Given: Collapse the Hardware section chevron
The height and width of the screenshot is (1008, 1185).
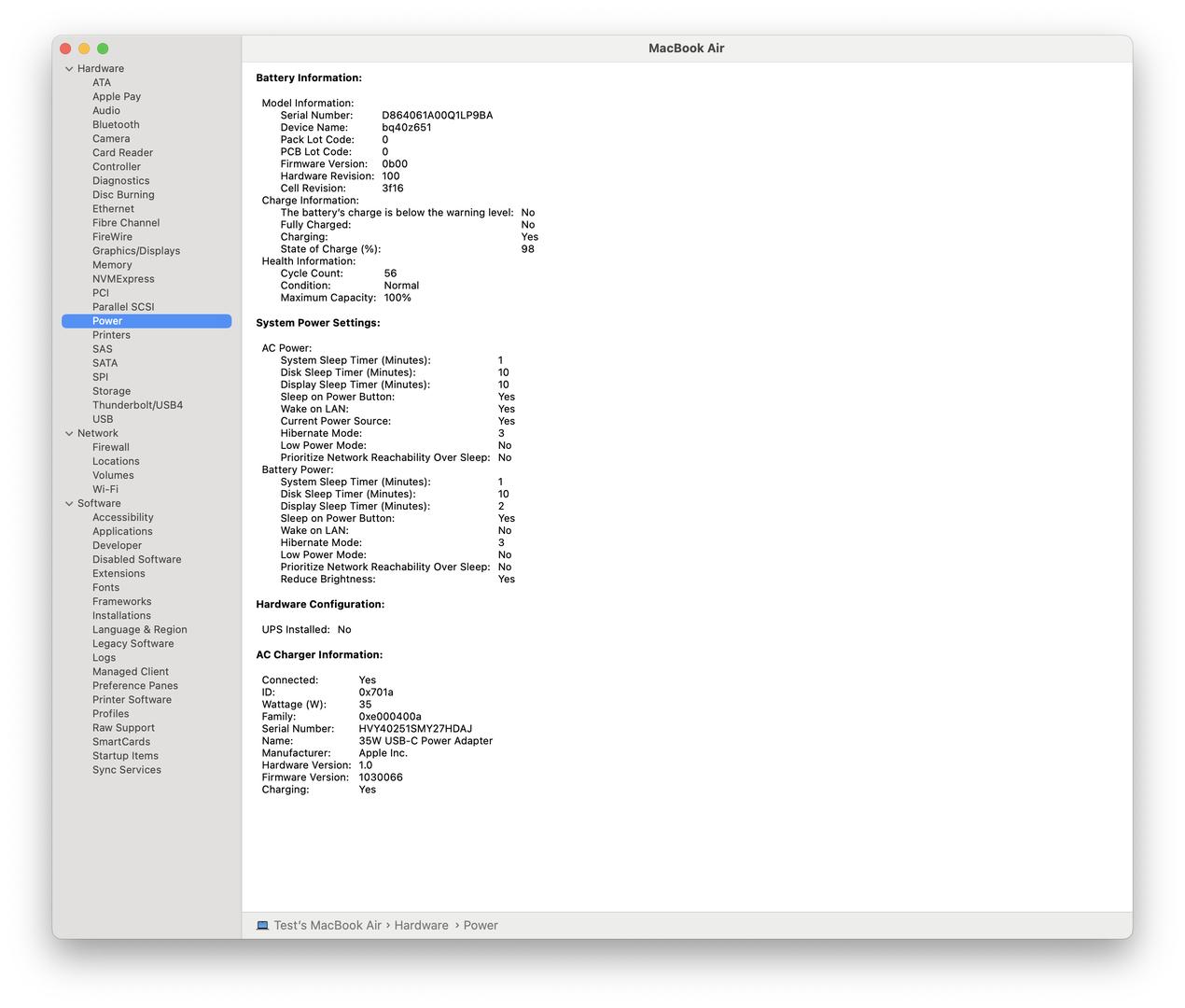Looking at the screenshot, I should point(69,69).
